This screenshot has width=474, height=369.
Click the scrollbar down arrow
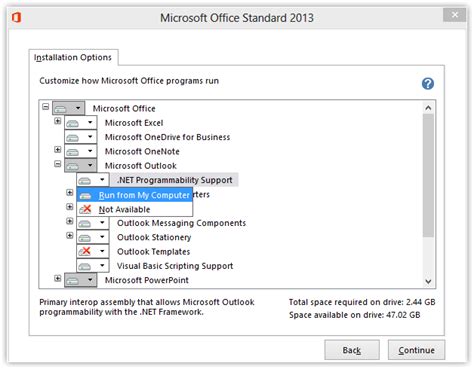point(428,282)
